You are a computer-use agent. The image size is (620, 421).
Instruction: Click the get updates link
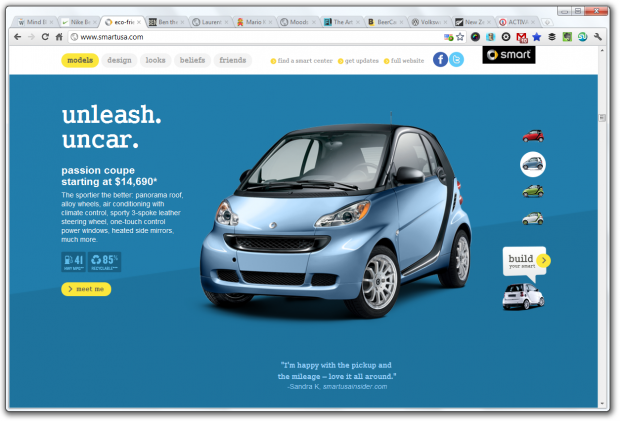(358, 60)
